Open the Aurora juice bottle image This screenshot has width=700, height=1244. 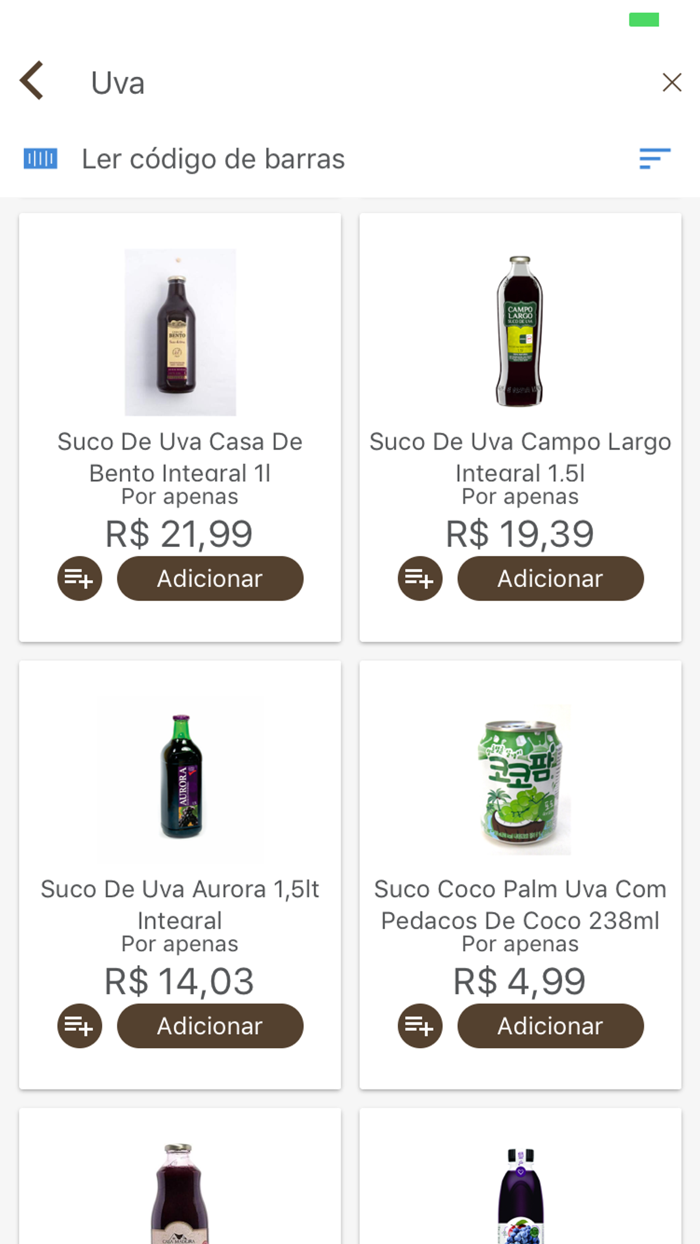(x=179, y=779)
